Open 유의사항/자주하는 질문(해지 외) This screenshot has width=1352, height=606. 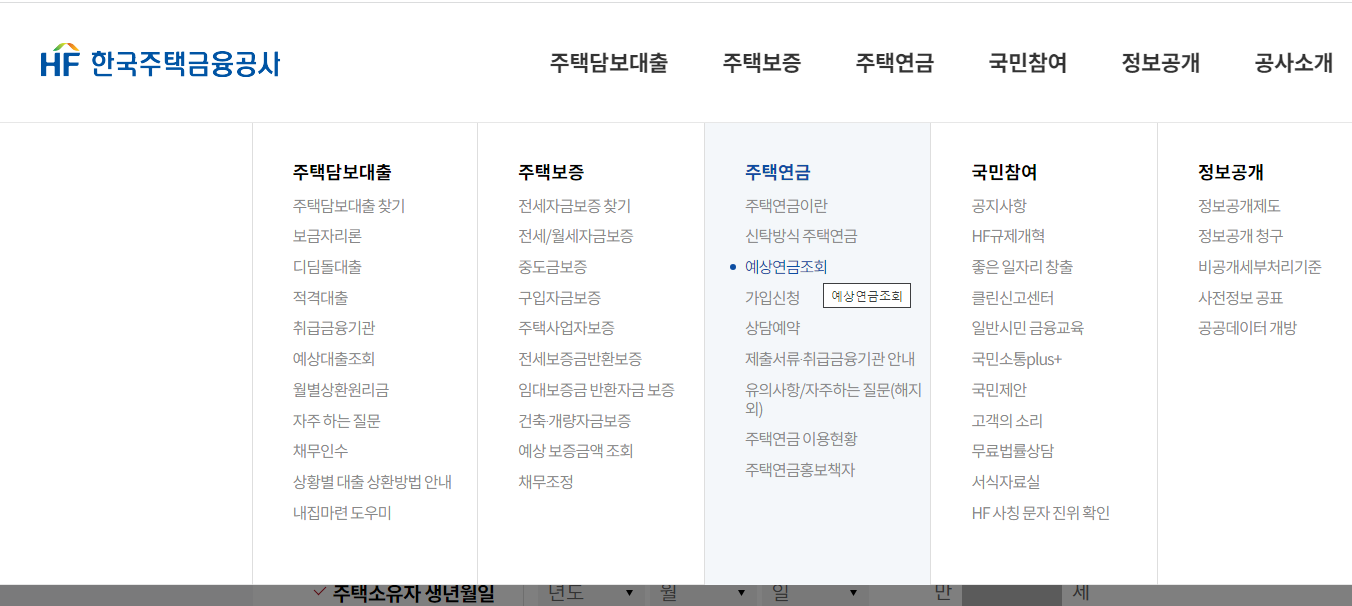833,399
